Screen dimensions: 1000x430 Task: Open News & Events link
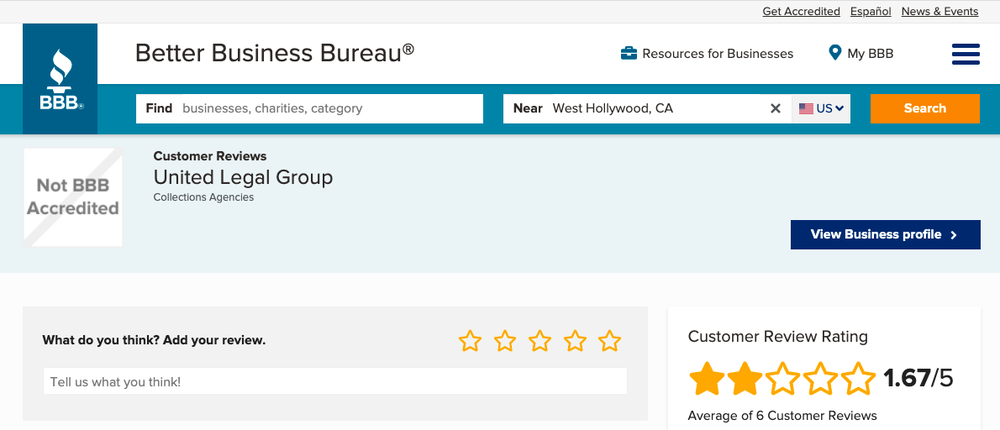click(939, 12)
